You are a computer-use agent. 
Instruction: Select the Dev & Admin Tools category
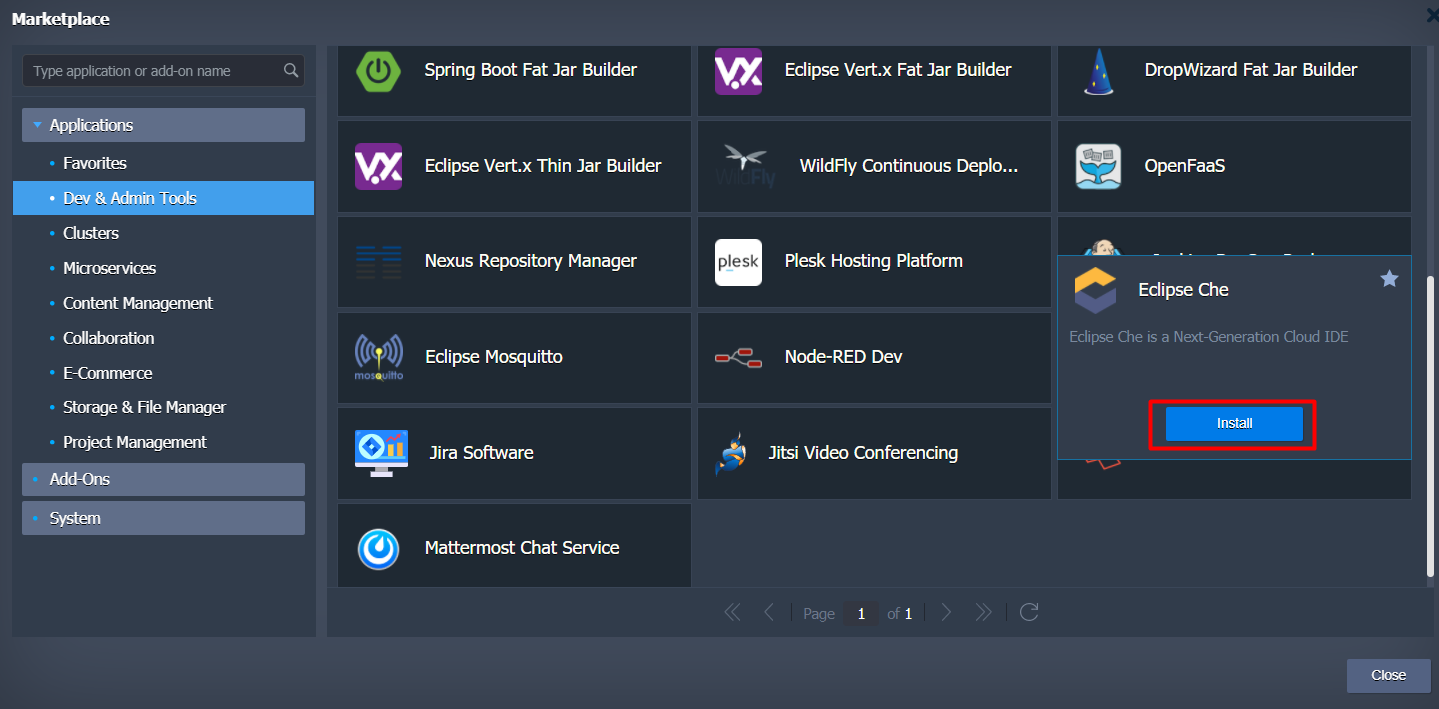tap(163, 198)
